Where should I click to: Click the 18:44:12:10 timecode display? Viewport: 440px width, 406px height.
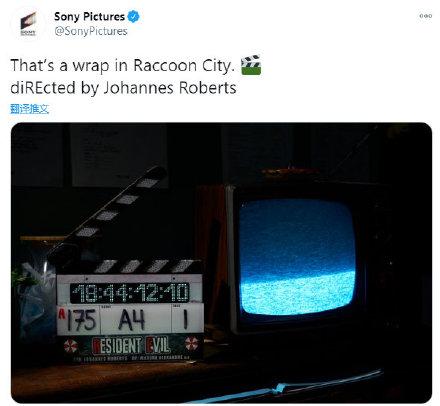click(130, 293)
